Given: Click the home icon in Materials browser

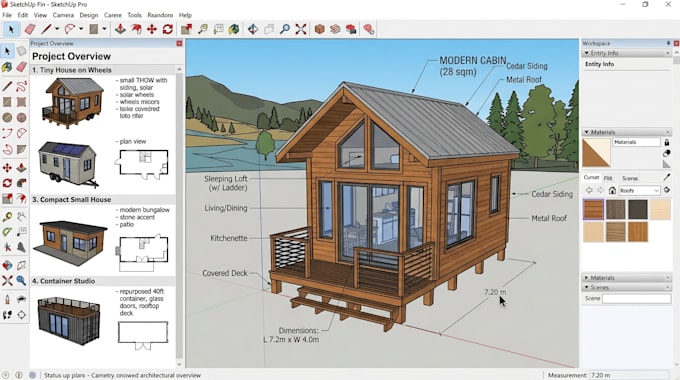Looking at the screenshot, I should pos(612,190).
